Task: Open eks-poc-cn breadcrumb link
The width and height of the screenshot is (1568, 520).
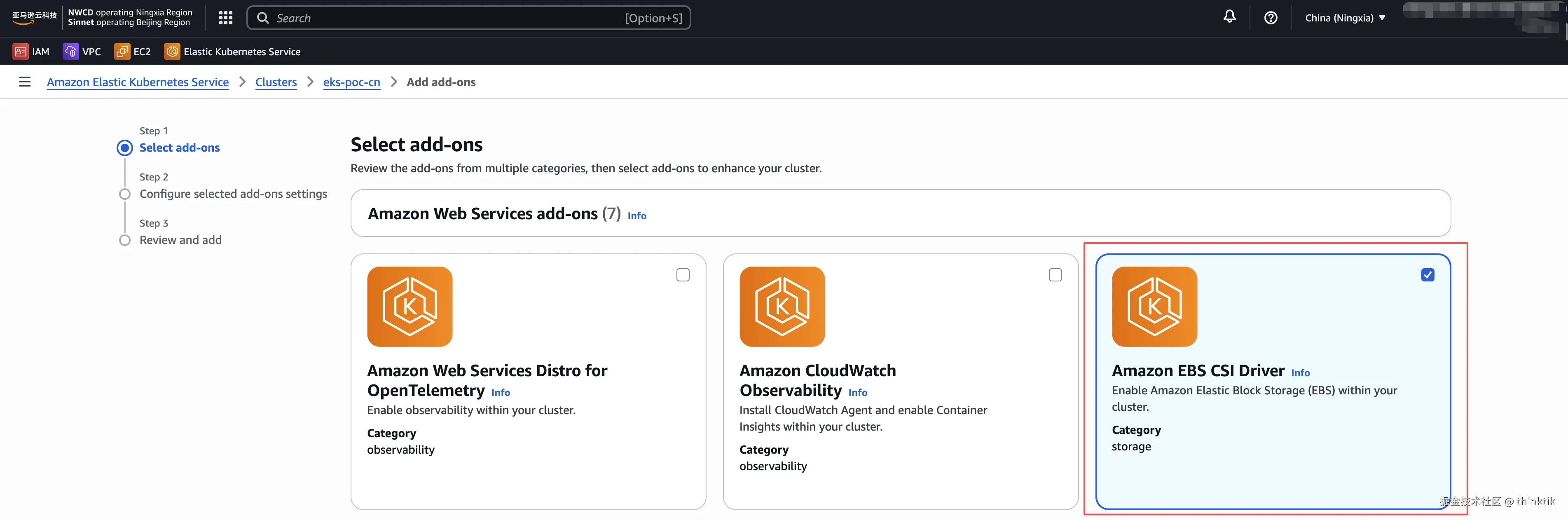Action: (351, 82)
